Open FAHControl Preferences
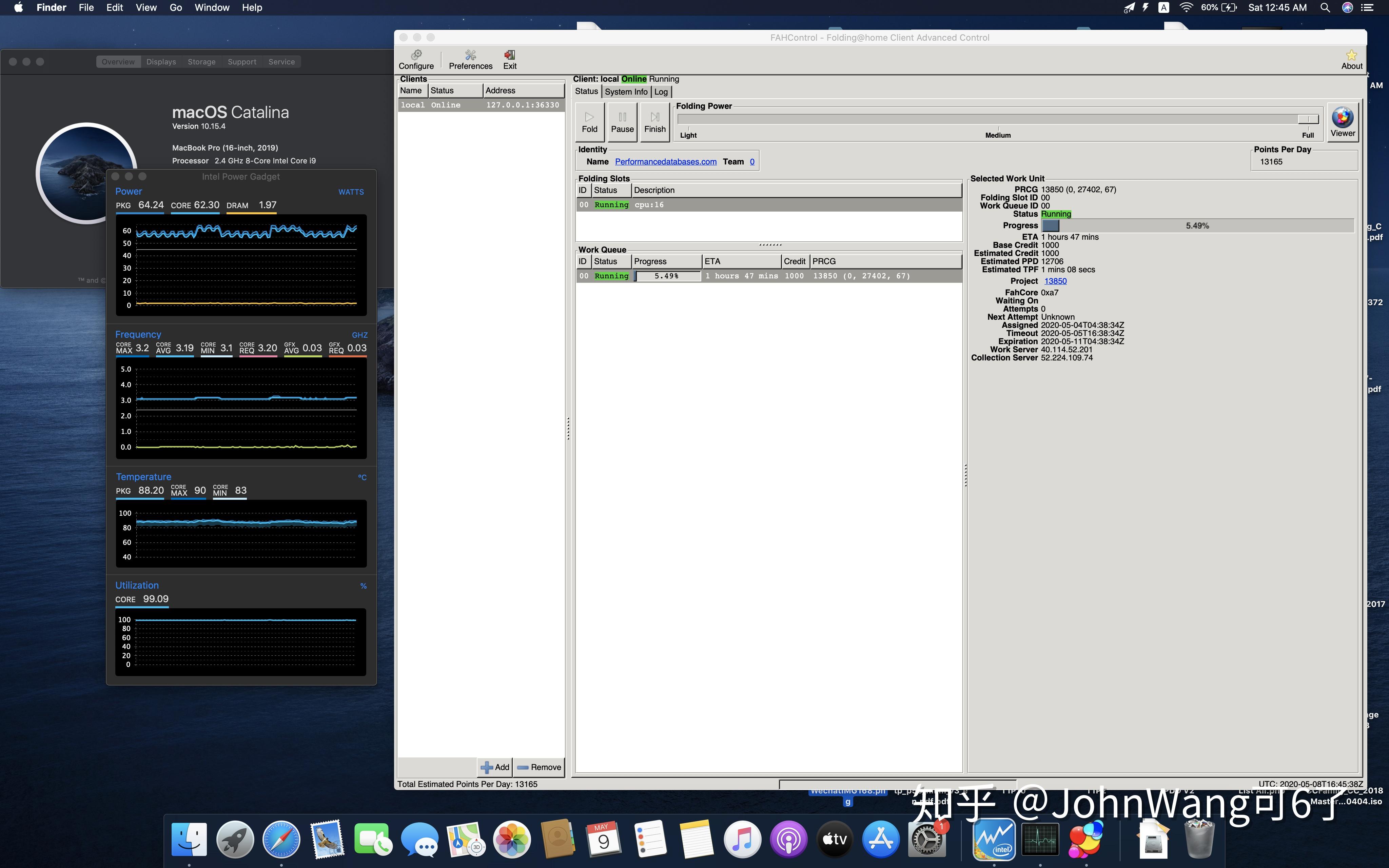1389x868 pixels. tap(470, 60)
